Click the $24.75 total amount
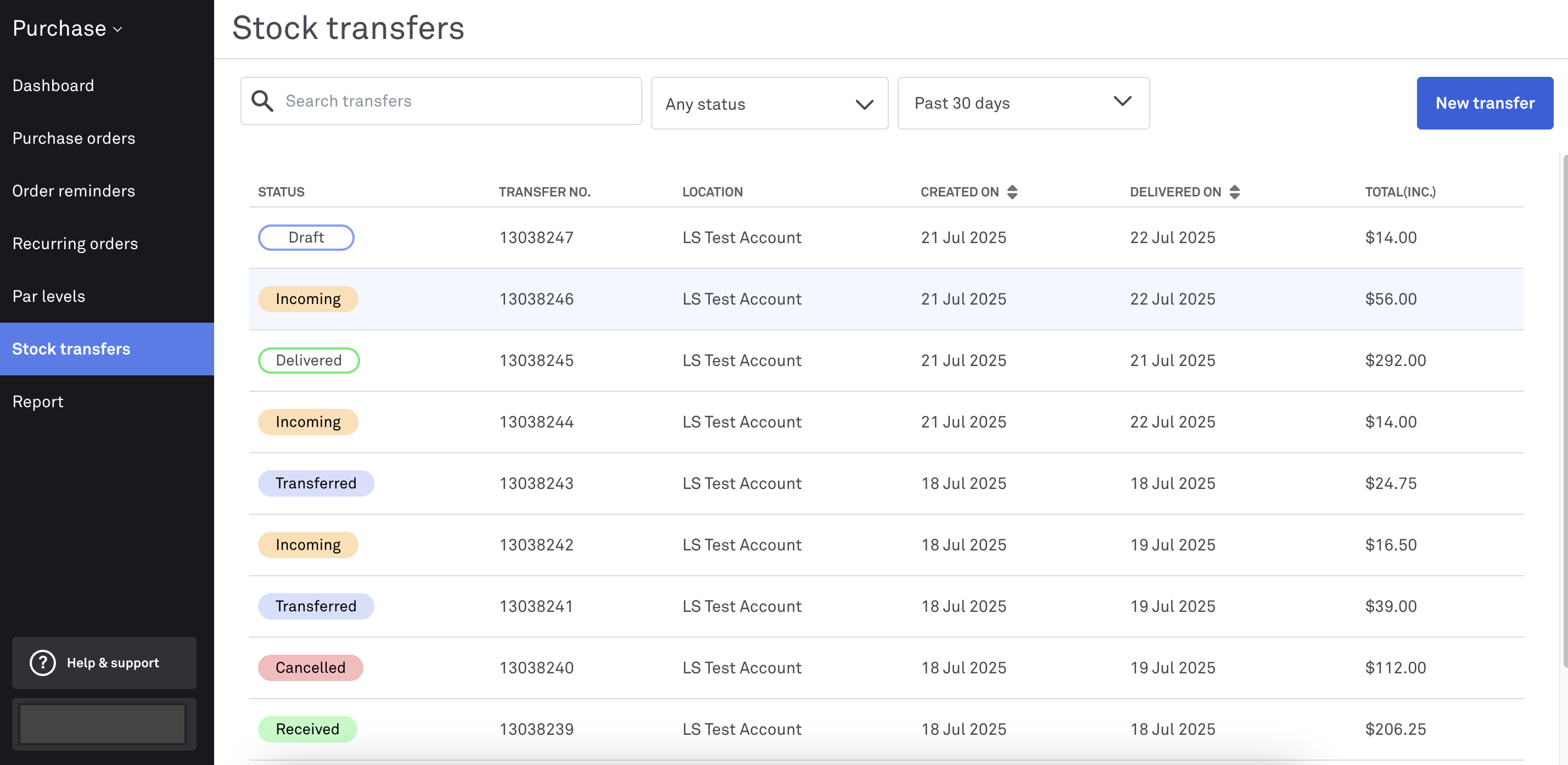 point(1390,484)
